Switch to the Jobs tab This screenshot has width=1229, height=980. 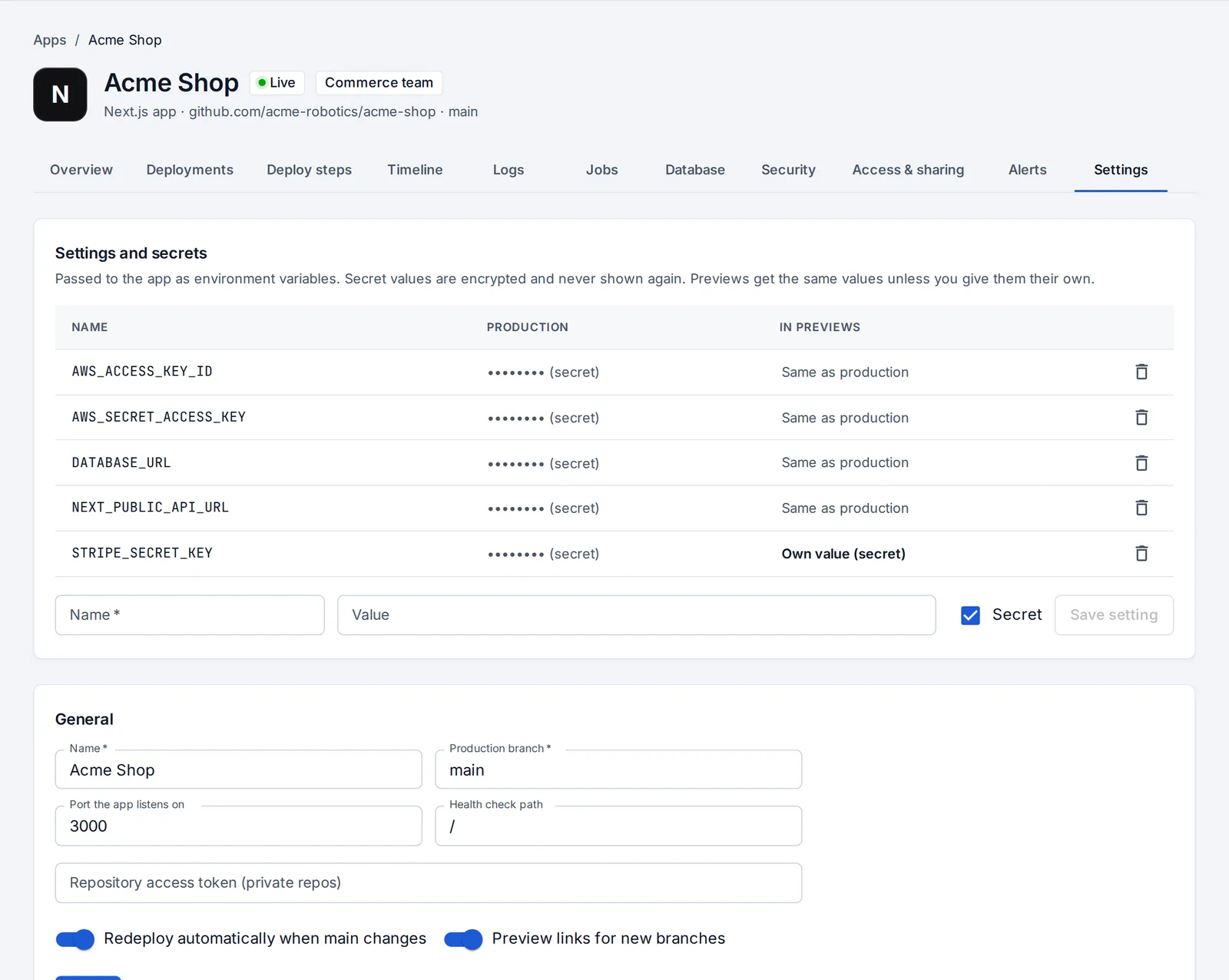point(602,170)
